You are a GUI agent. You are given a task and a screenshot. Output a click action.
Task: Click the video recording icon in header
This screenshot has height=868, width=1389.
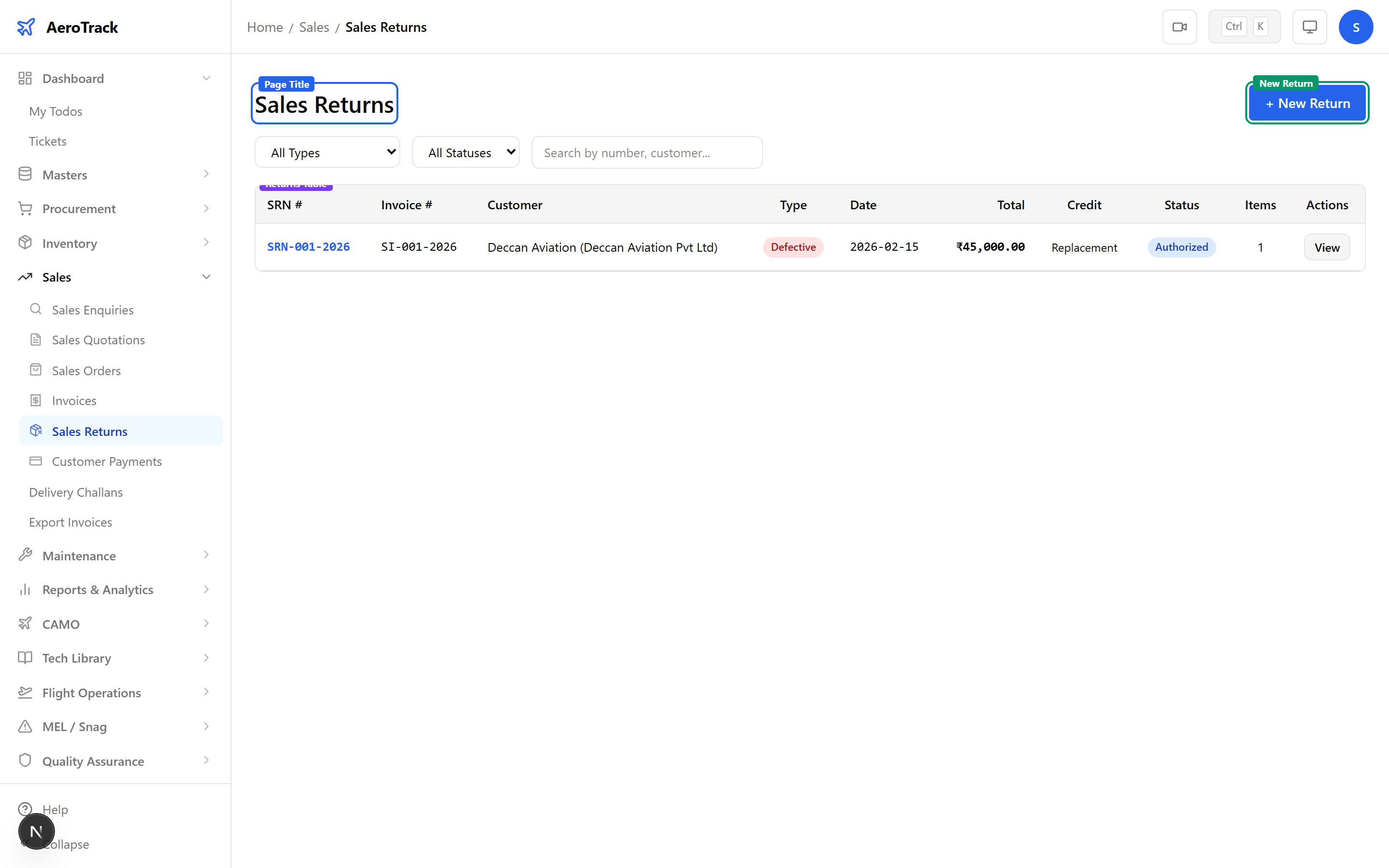1180,27
